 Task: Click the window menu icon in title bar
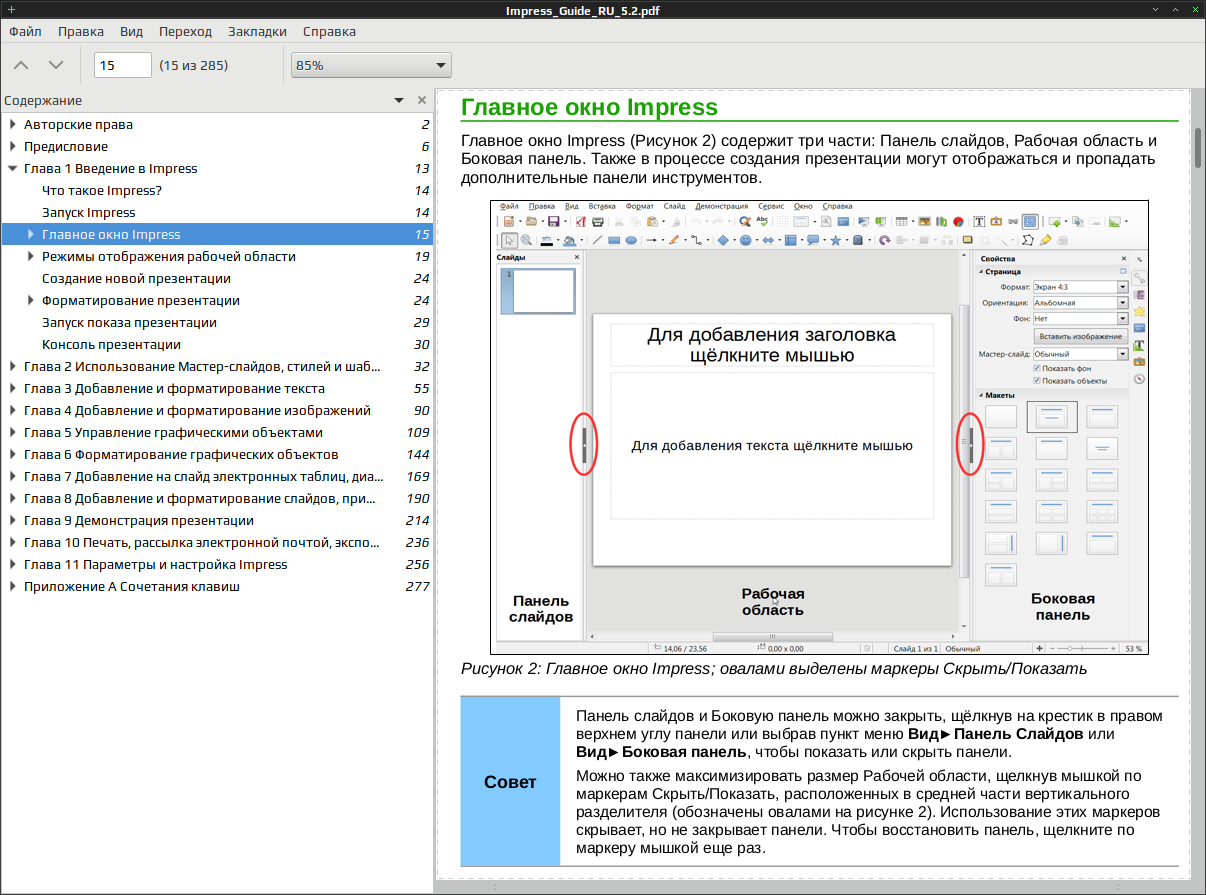[10, 9]
